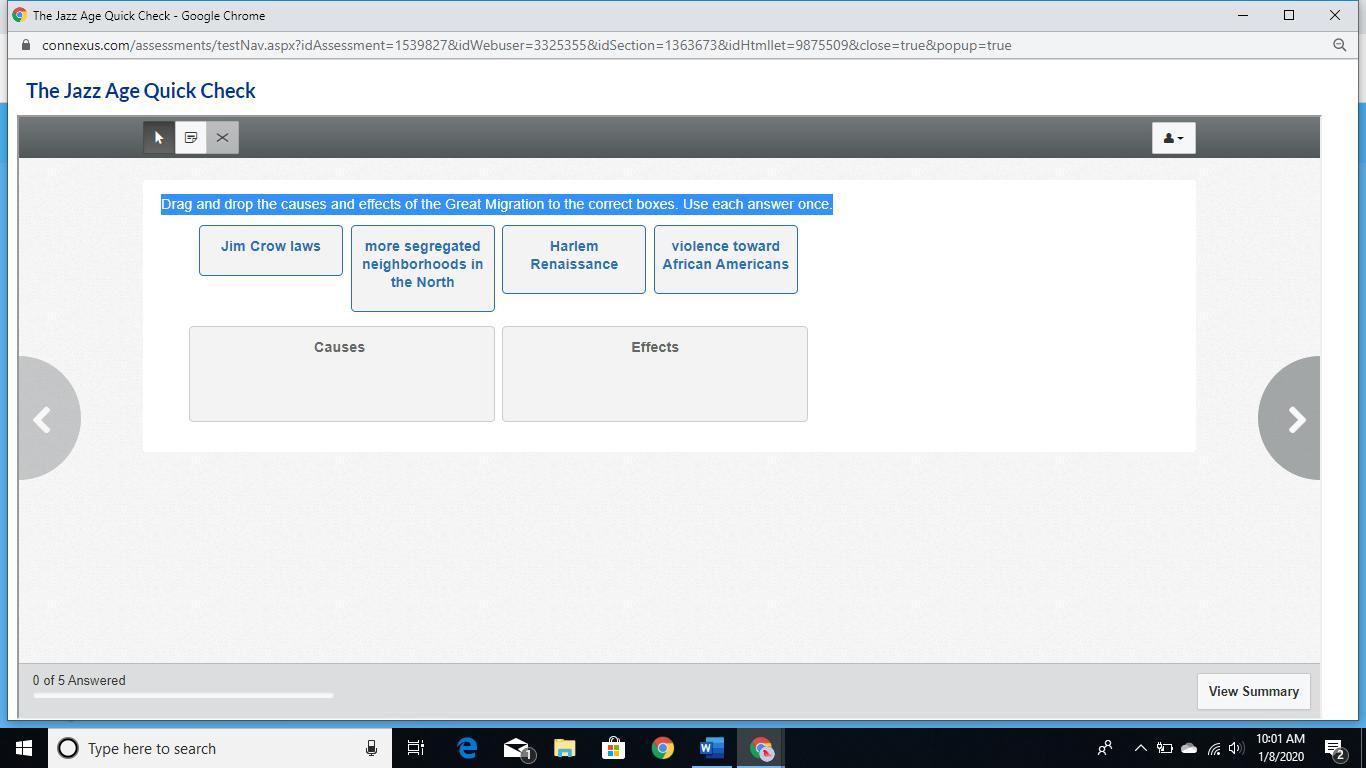This screenshot has width=1366, height=768.
Task: Open Task View on taskbar
Action: pos(416,748)
